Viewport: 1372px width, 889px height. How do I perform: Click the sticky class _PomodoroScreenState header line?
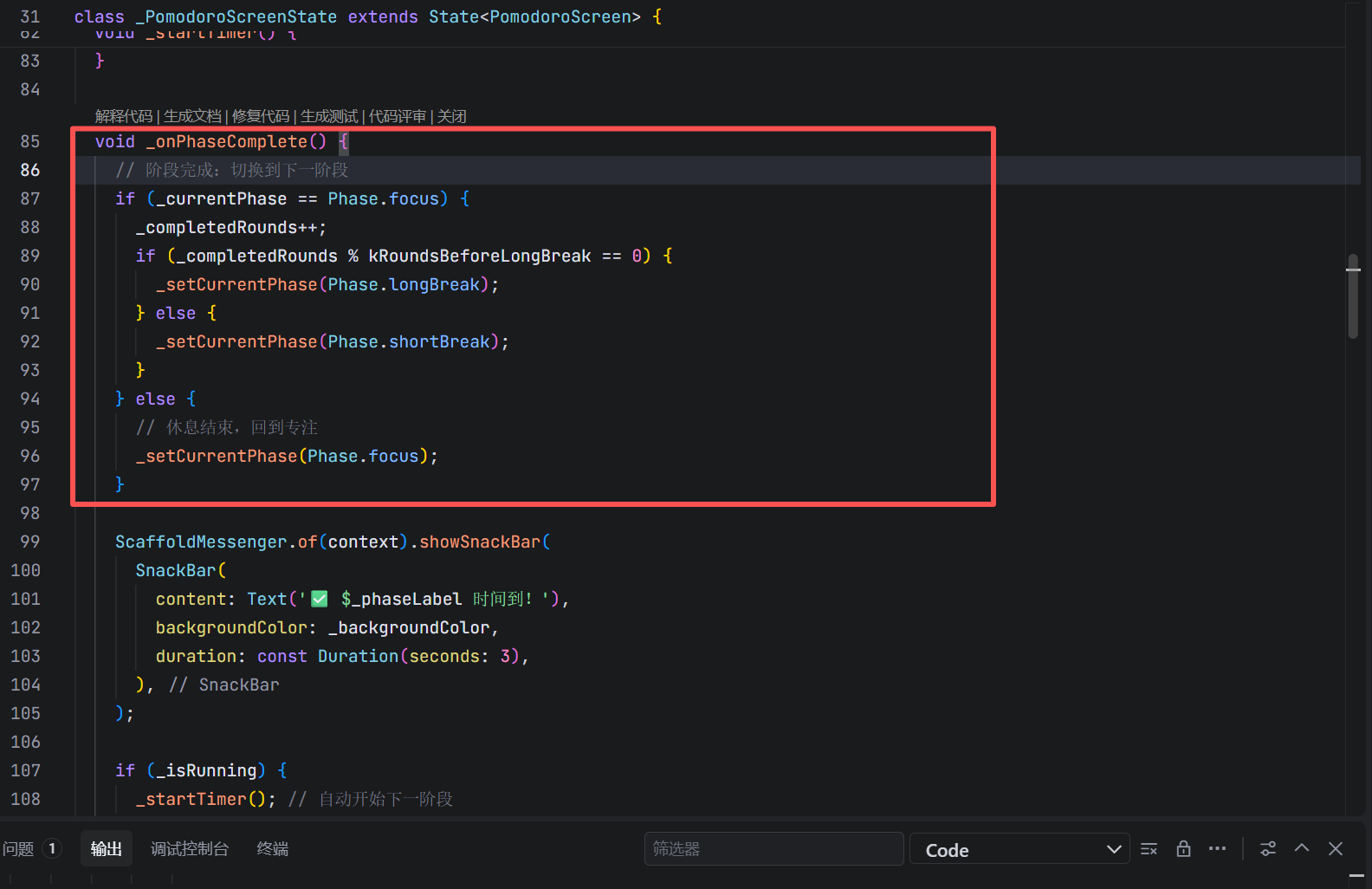(368, 16)
